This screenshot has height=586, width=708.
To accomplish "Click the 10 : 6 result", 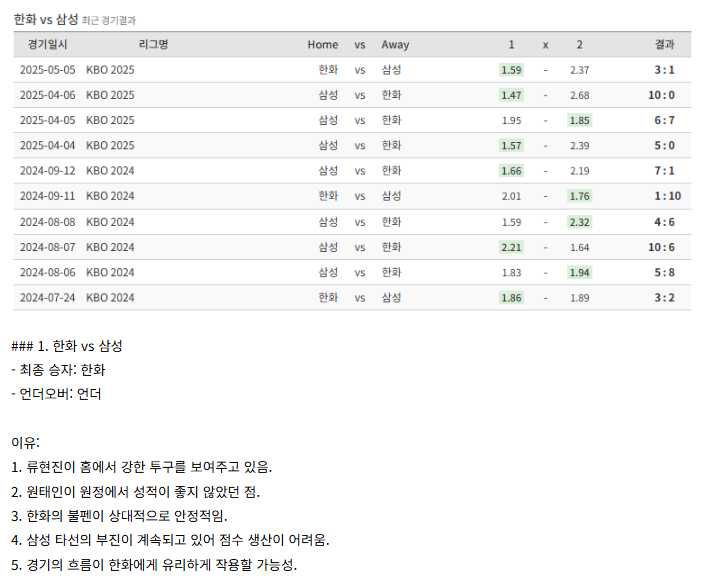I will (661, 247).
